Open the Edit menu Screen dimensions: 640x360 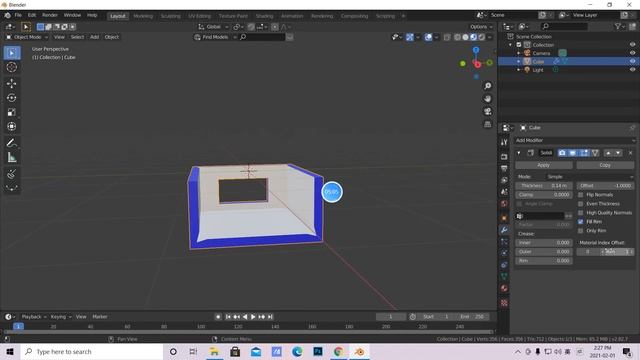point(32,15)
